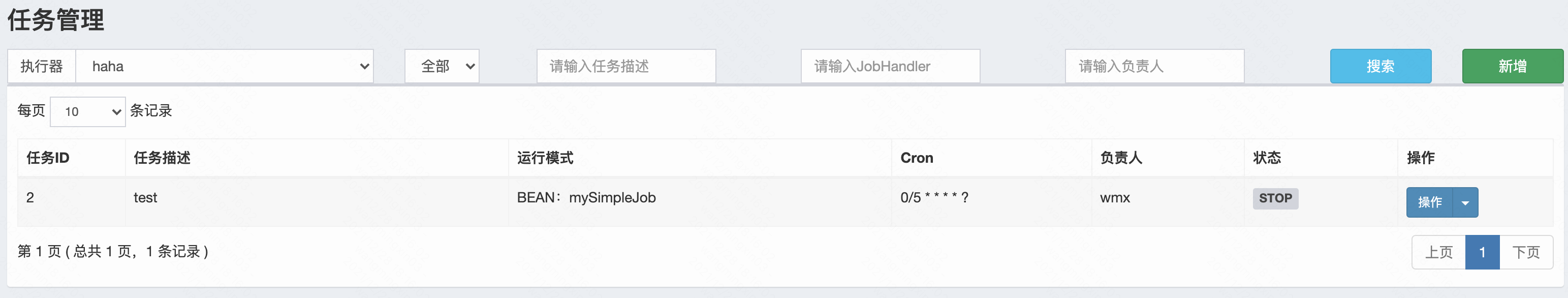The image size is (1568, 298).
Task: Click the 运行模式 column header
Action: [x=545, y=158]
